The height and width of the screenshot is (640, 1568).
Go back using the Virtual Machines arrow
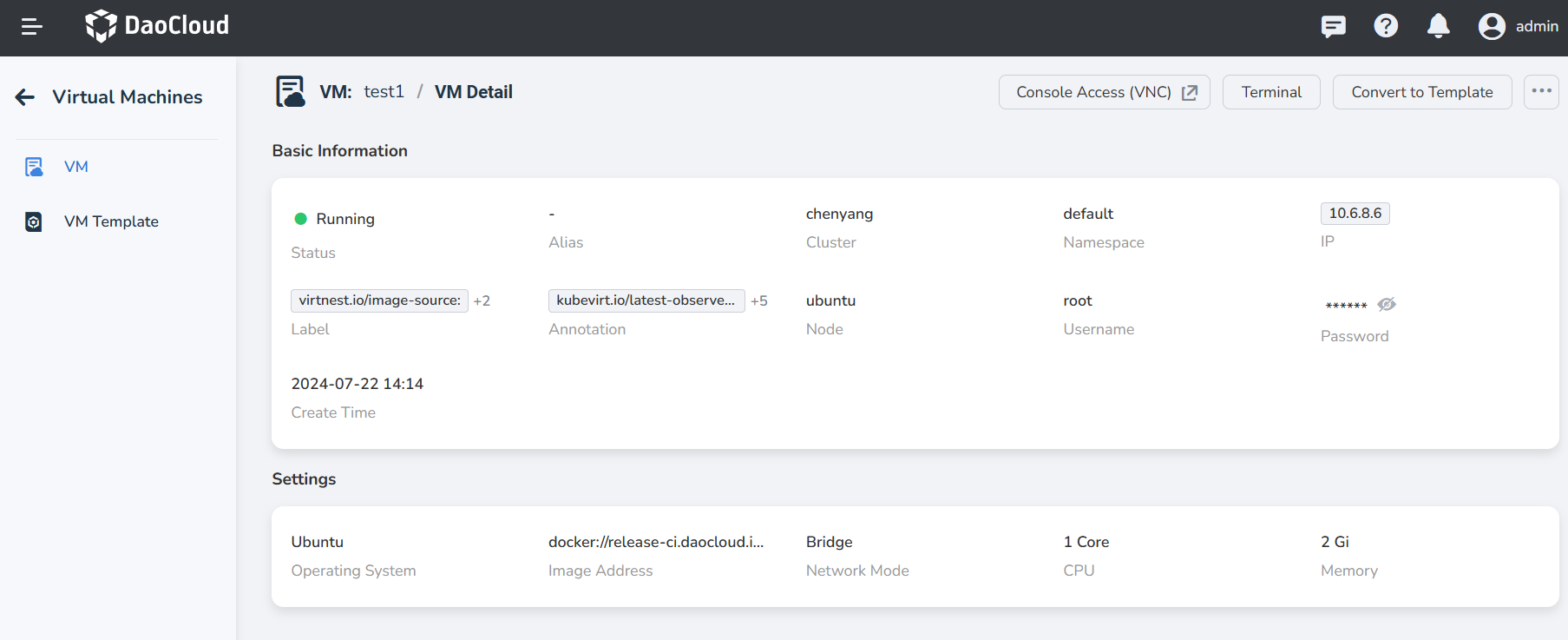coord(25,97)
